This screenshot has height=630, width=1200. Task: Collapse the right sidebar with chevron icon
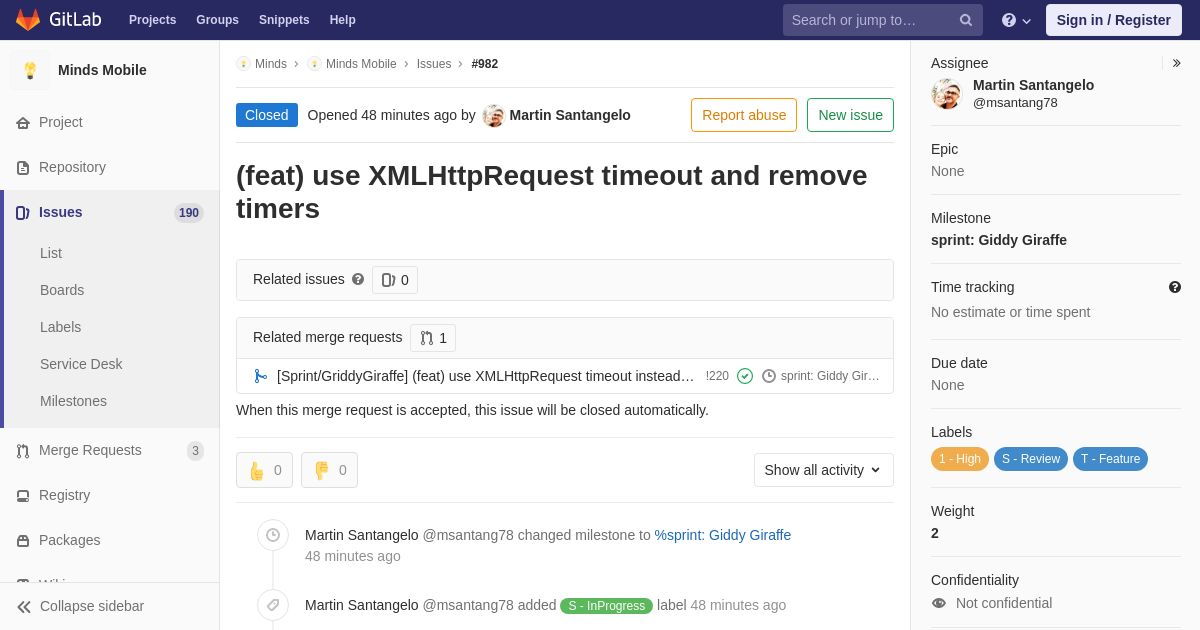(1176, 63)
